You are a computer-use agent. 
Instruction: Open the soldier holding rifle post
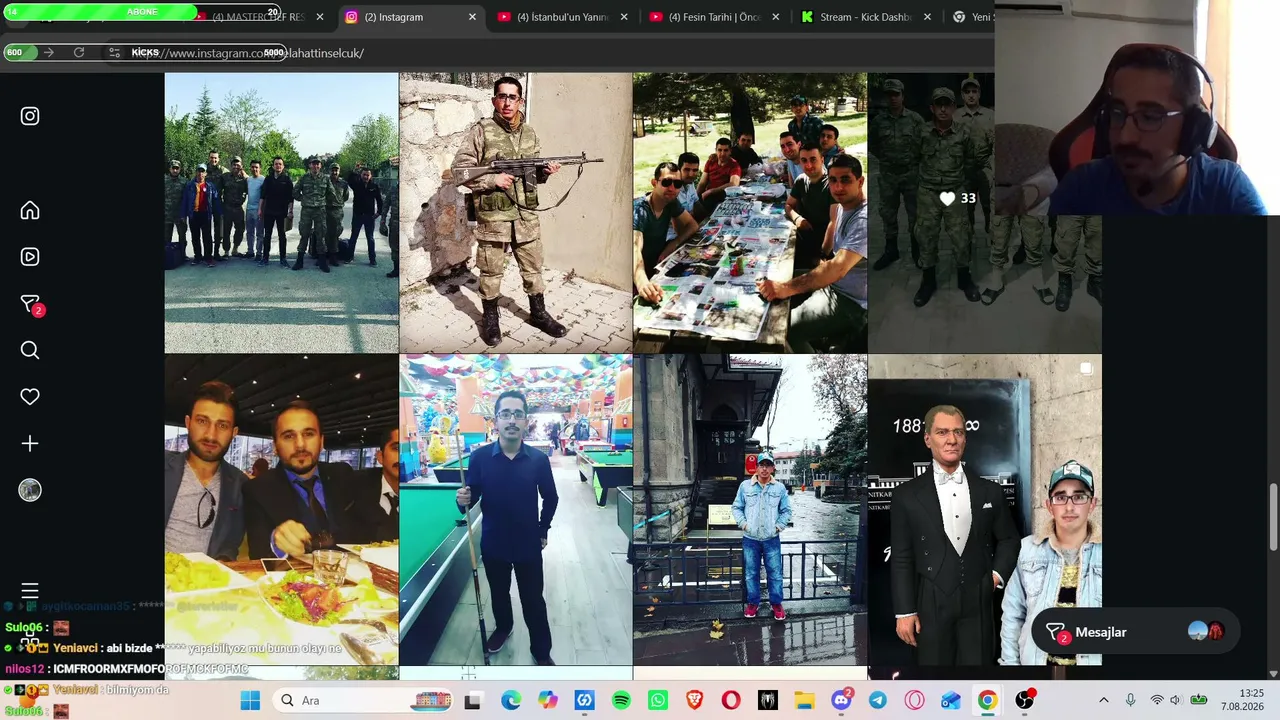pyautogui.click(x=515, y=212)
